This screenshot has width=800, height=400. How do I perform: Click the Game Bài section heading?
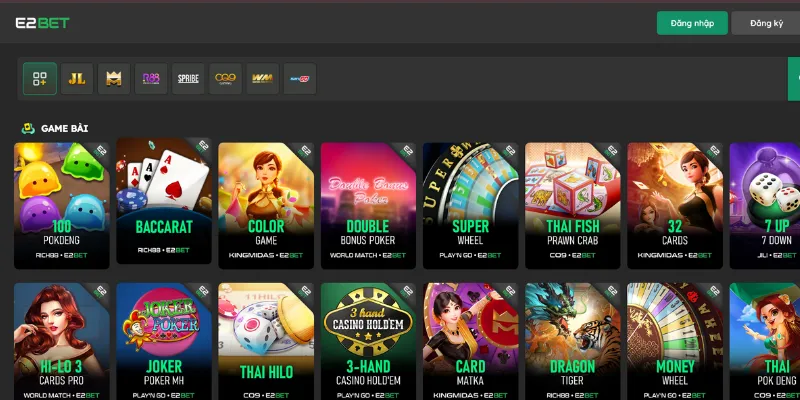pos(64,129)
